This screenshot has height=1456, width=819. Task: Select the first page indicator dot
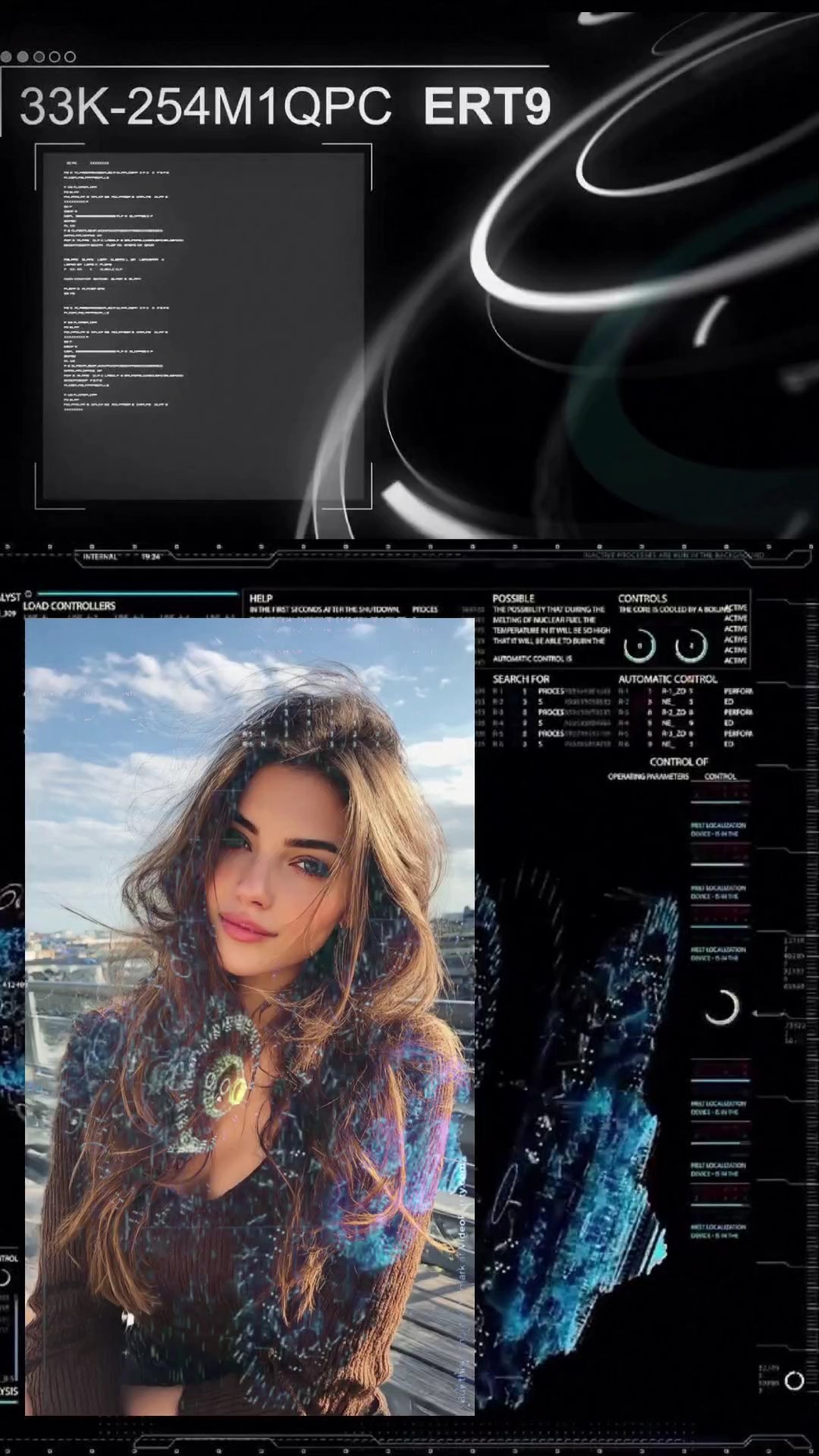[x=6, y=56]
